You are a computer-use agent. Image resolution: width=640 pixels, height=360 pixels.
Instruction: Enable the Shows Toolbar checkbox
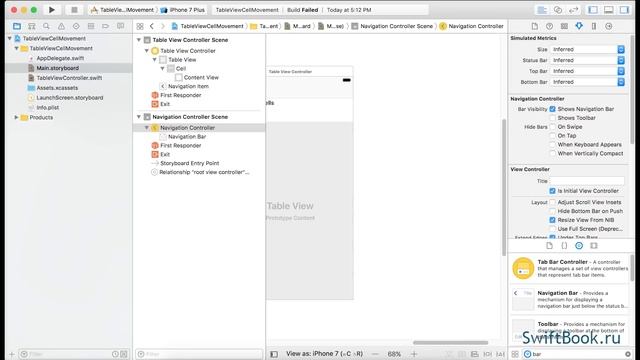click(552, 118)
